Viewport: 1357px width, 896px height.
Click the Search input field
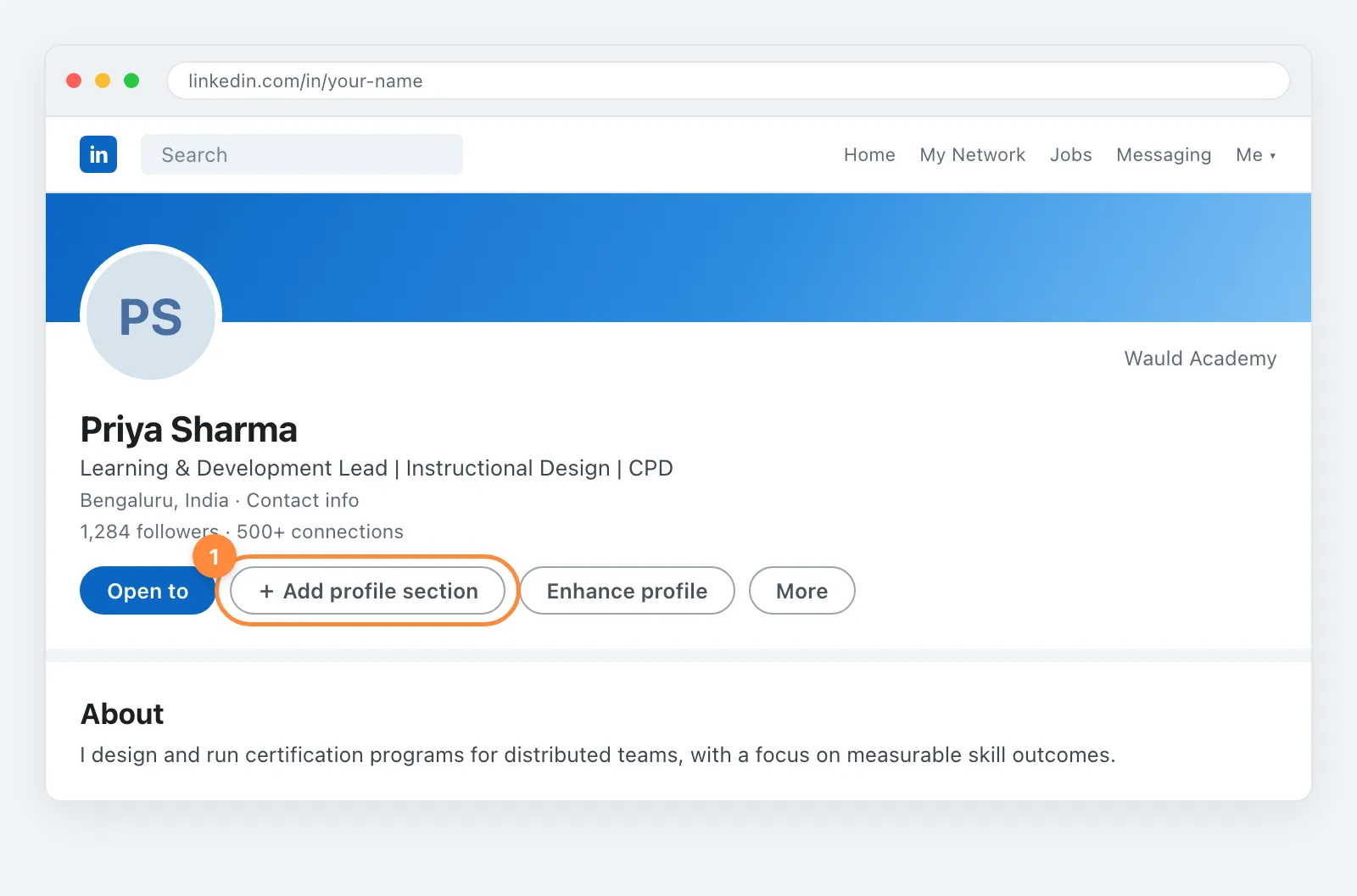(x=302, y=154)
